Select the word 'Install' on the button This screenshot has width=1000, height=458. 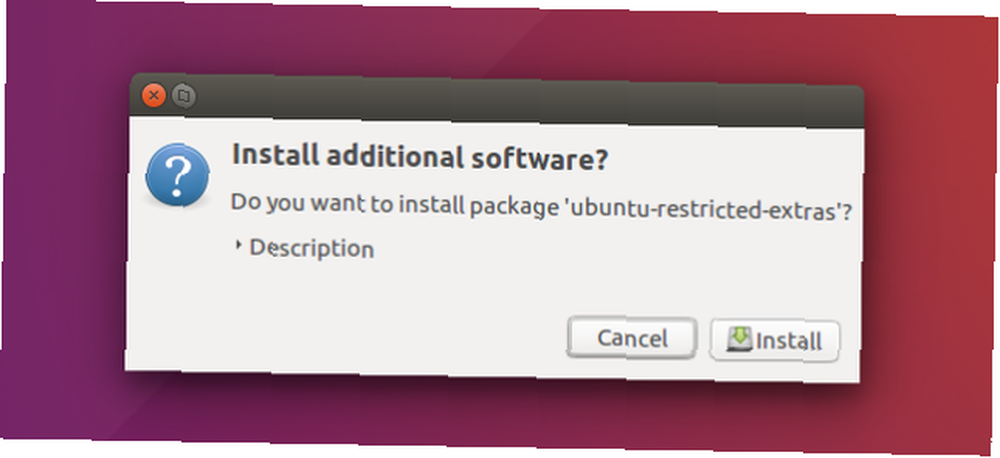tap(788, 341)
